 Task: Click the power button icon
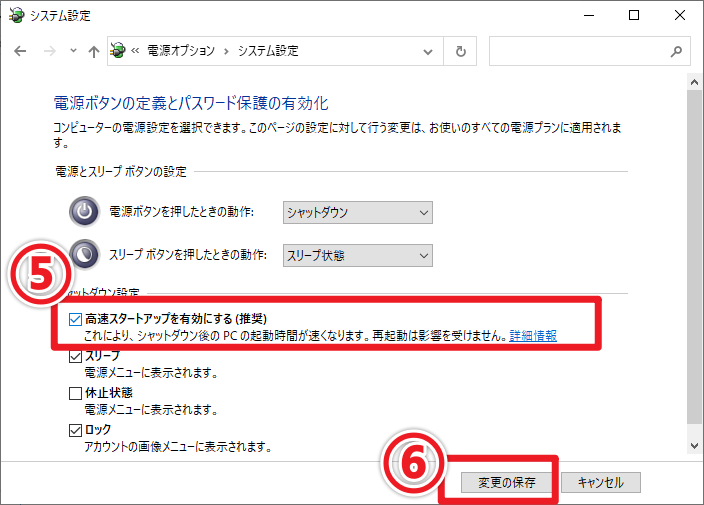click(85, 212)
